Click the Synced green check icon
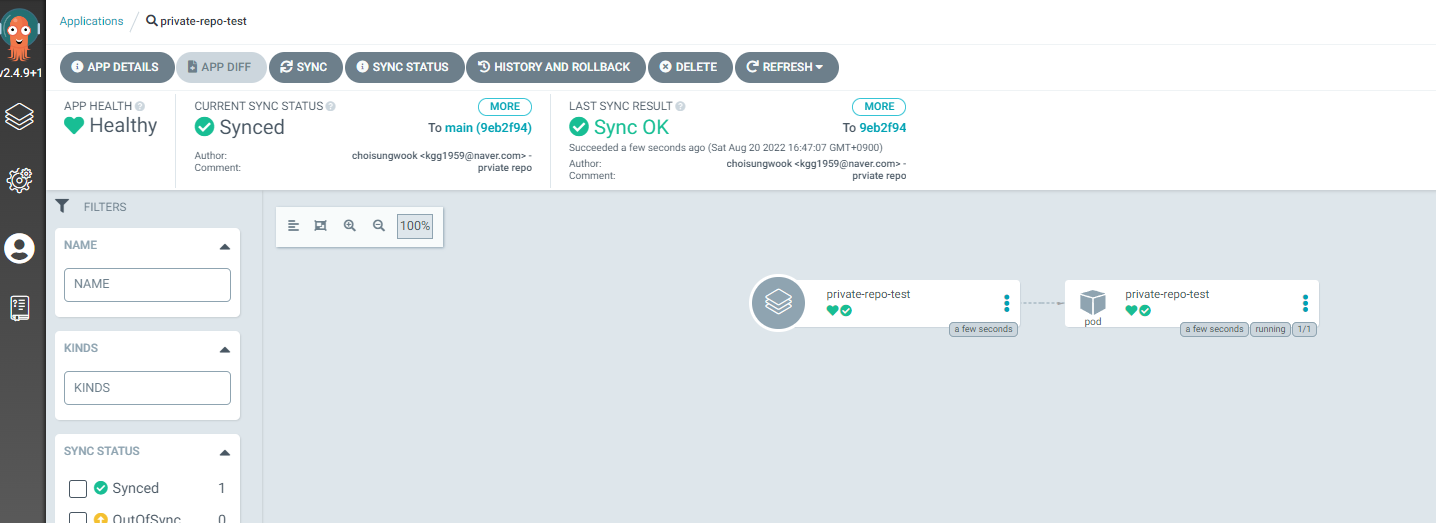This screenshot has width=1436, height=523. [204, 127]
